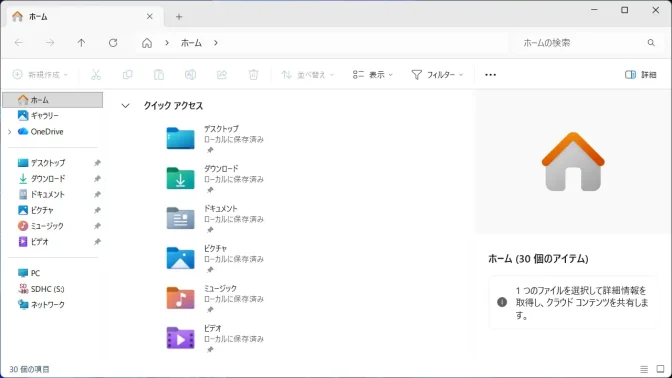
Task: Click the Copy icon in toolbar
Action: click(x=127, y=75)
